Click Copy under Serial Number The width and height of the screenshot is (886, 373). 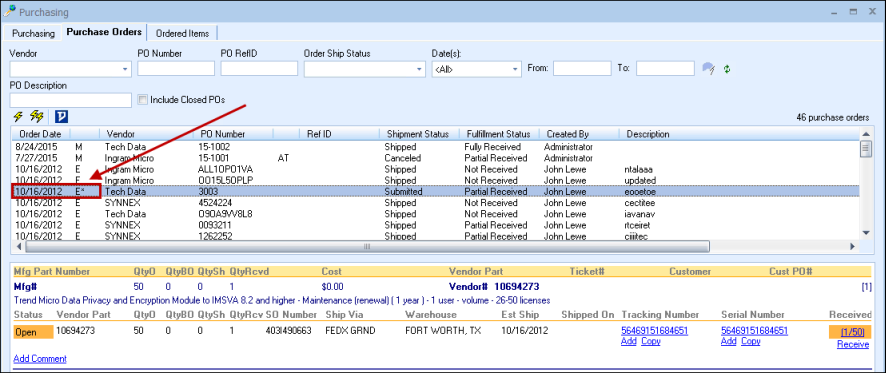point(750,341)
